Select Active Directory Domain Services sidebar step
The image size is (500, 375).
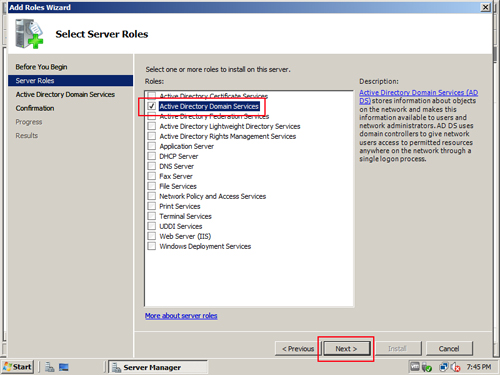pos(65,95)
